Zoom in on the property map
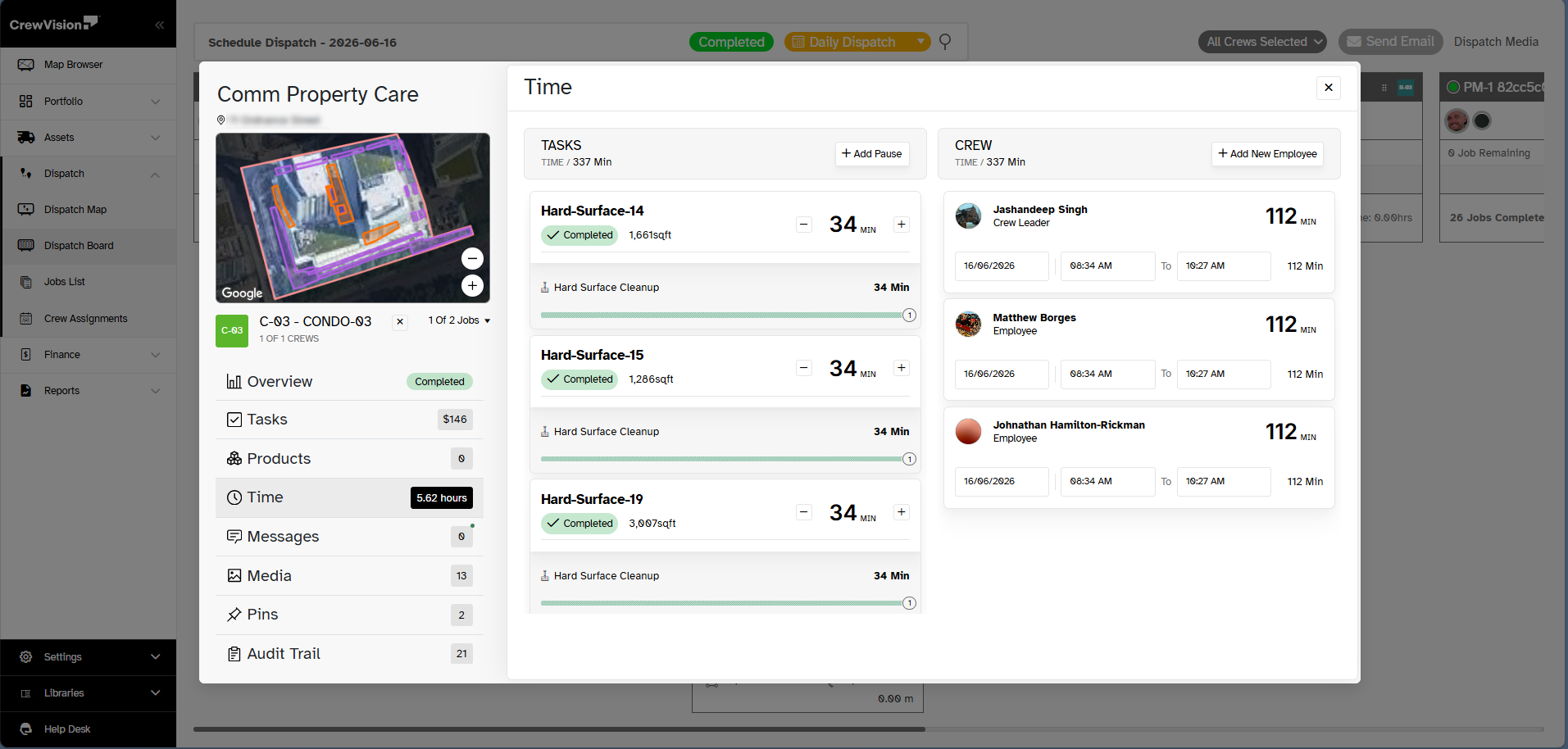The width and height of the screenshot is (1568, 749). [472, 286]
